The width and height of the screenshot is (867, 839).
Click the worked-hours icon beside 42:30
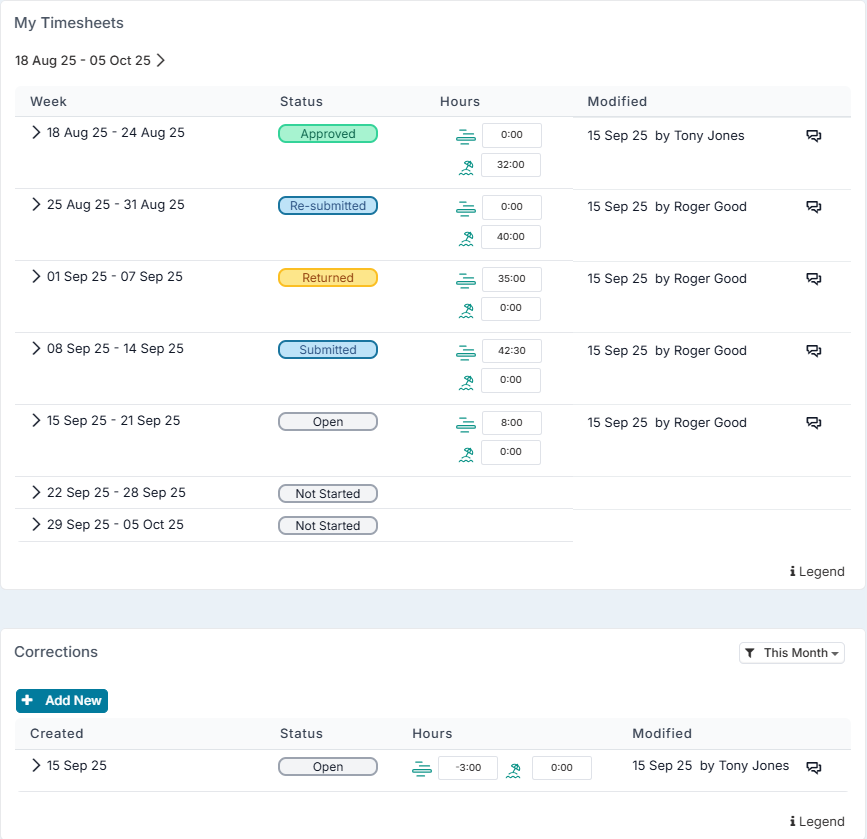pyautogui.click(x=466, y=351)
